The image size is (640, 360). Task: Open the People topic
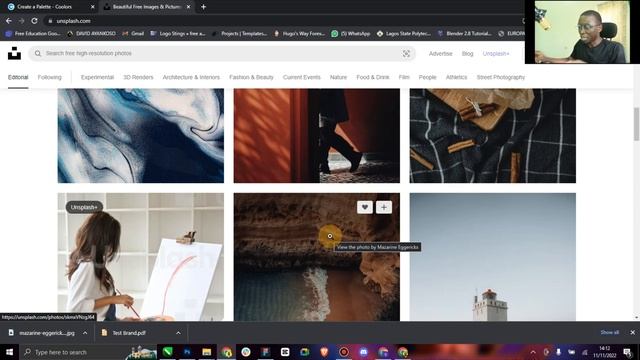pyautogui.click(x=427, y=77)
